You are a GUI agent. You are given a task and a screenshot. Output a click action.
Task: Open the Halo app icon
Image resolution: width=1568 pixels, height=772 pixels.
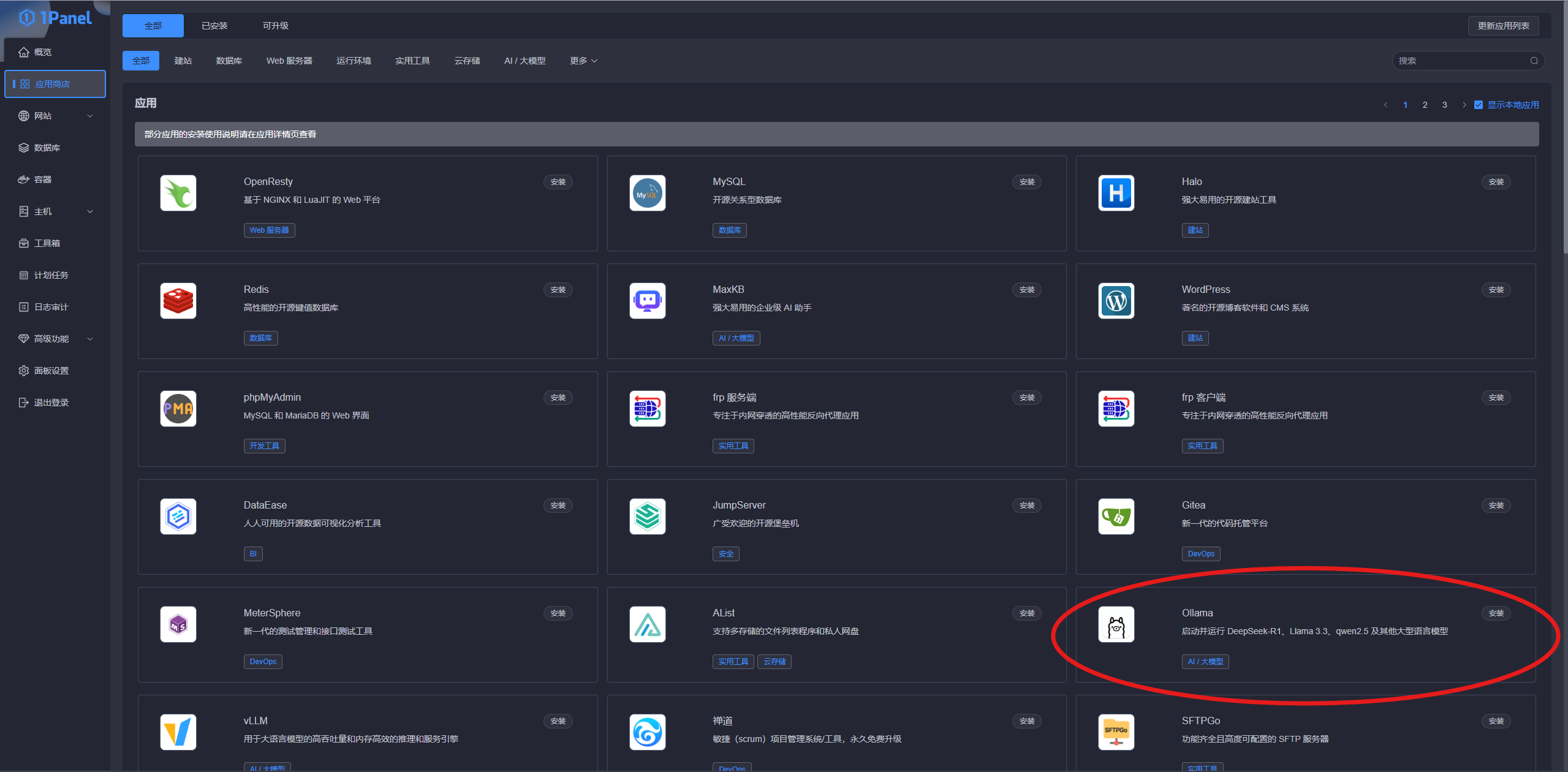click(1116, 193)
